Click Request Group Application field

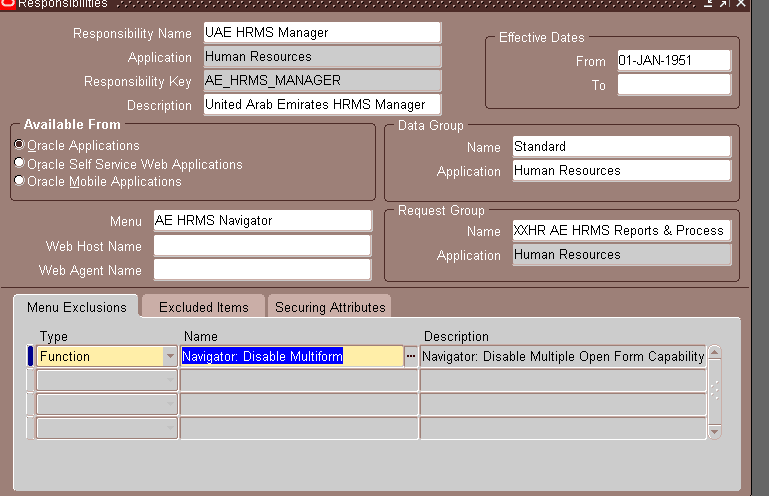[621, 255]
